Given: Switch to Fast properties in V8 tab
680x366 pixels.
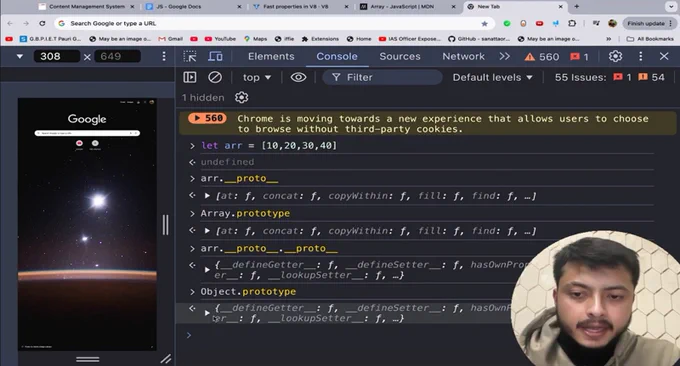Looking at the screenshot, I should tap(301, 7).
